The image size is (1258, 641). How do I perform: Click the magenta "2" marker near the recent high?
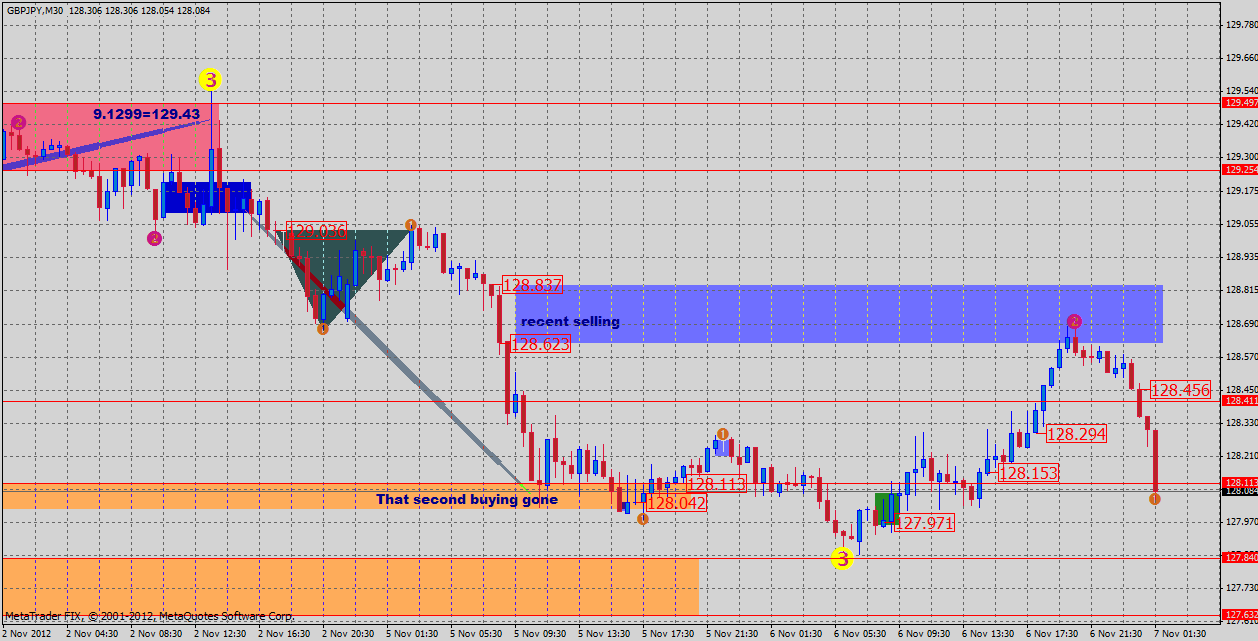click(x=1074, y=321)
